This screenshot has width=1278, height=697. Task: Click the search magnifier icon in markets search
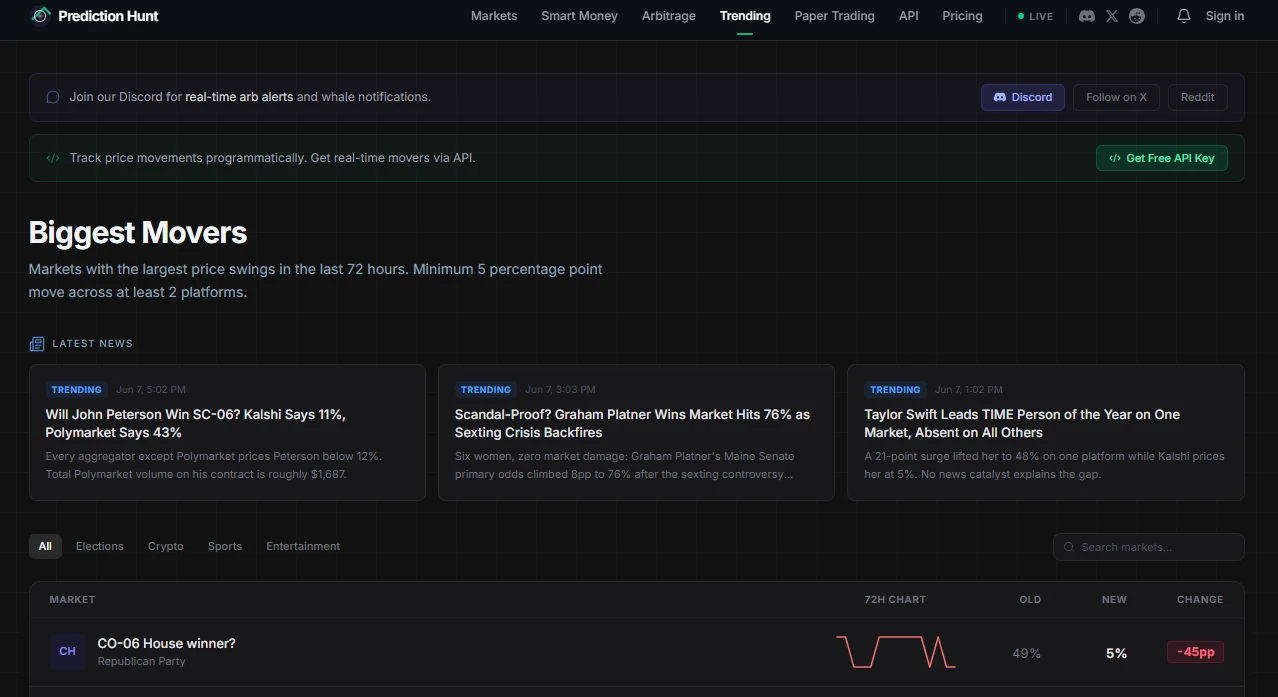tap(1069, 547)
